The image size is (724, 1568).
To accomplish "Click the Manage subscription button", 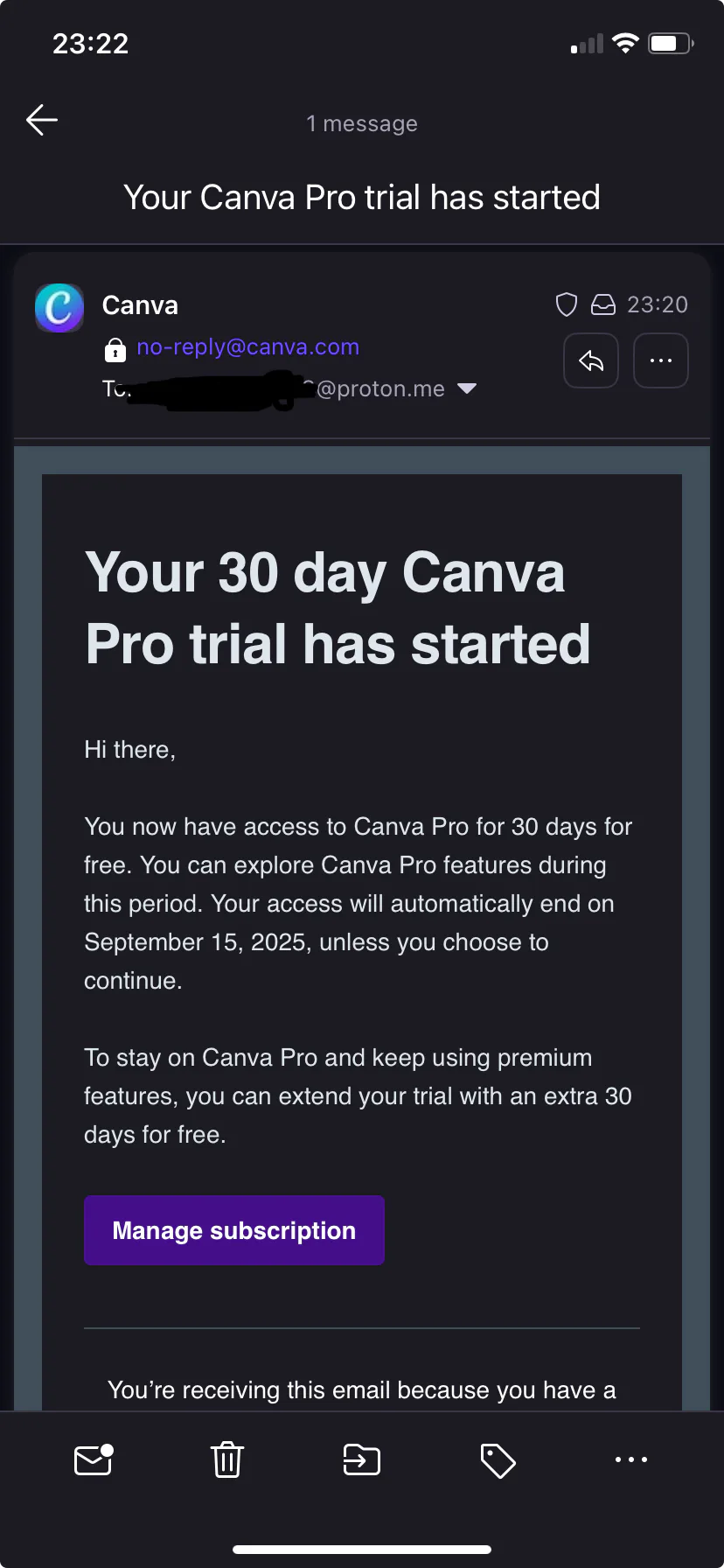I will [234, 1230].
